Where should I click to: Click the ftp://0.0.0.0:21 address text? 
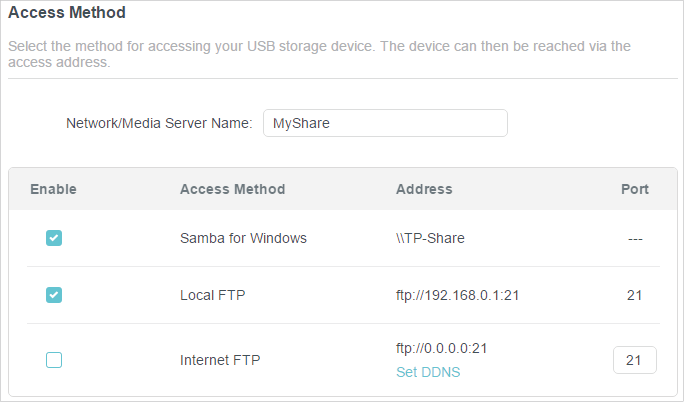[441, 348]
